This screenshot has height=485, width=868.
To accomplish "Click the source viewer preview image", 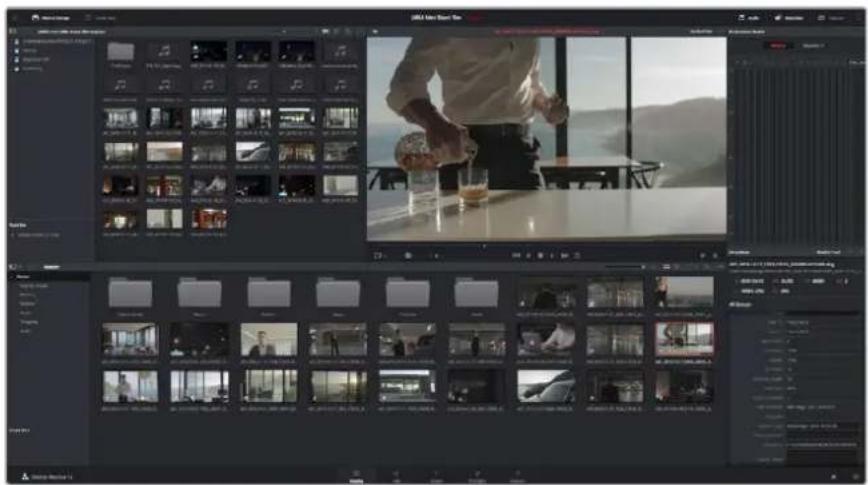I will [x=546, y=138].
